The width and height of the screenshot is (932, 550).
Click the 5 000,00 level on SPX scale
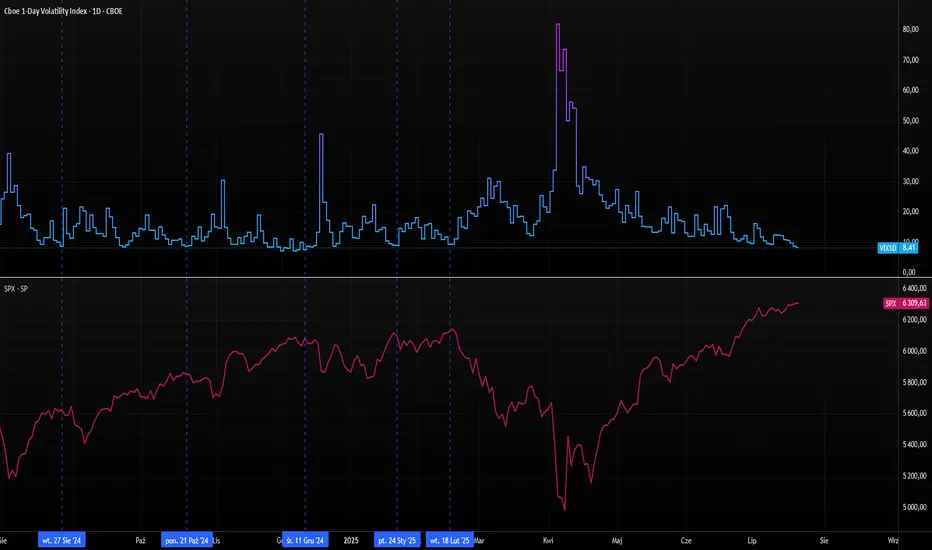click(x=912, y=507)
